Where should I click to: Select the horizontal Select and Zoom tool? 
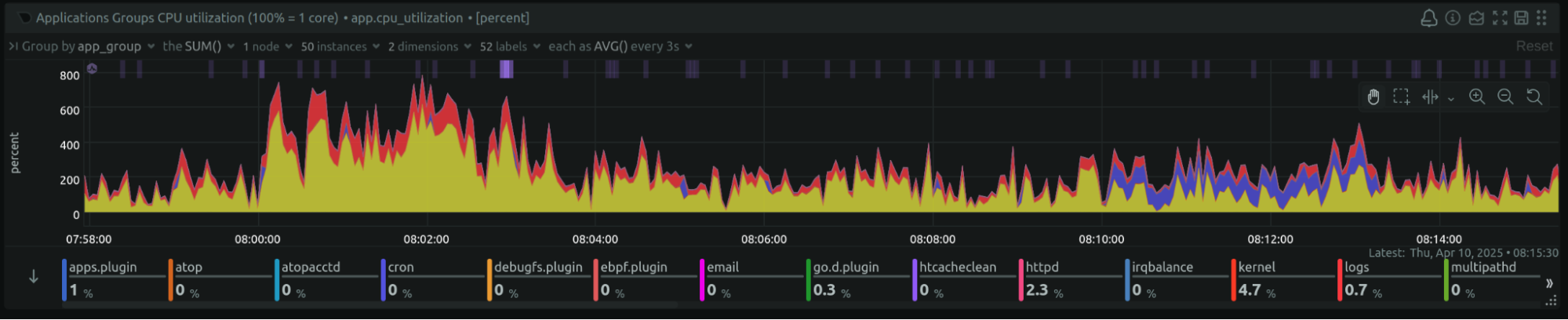click(x=1430, y=97)
